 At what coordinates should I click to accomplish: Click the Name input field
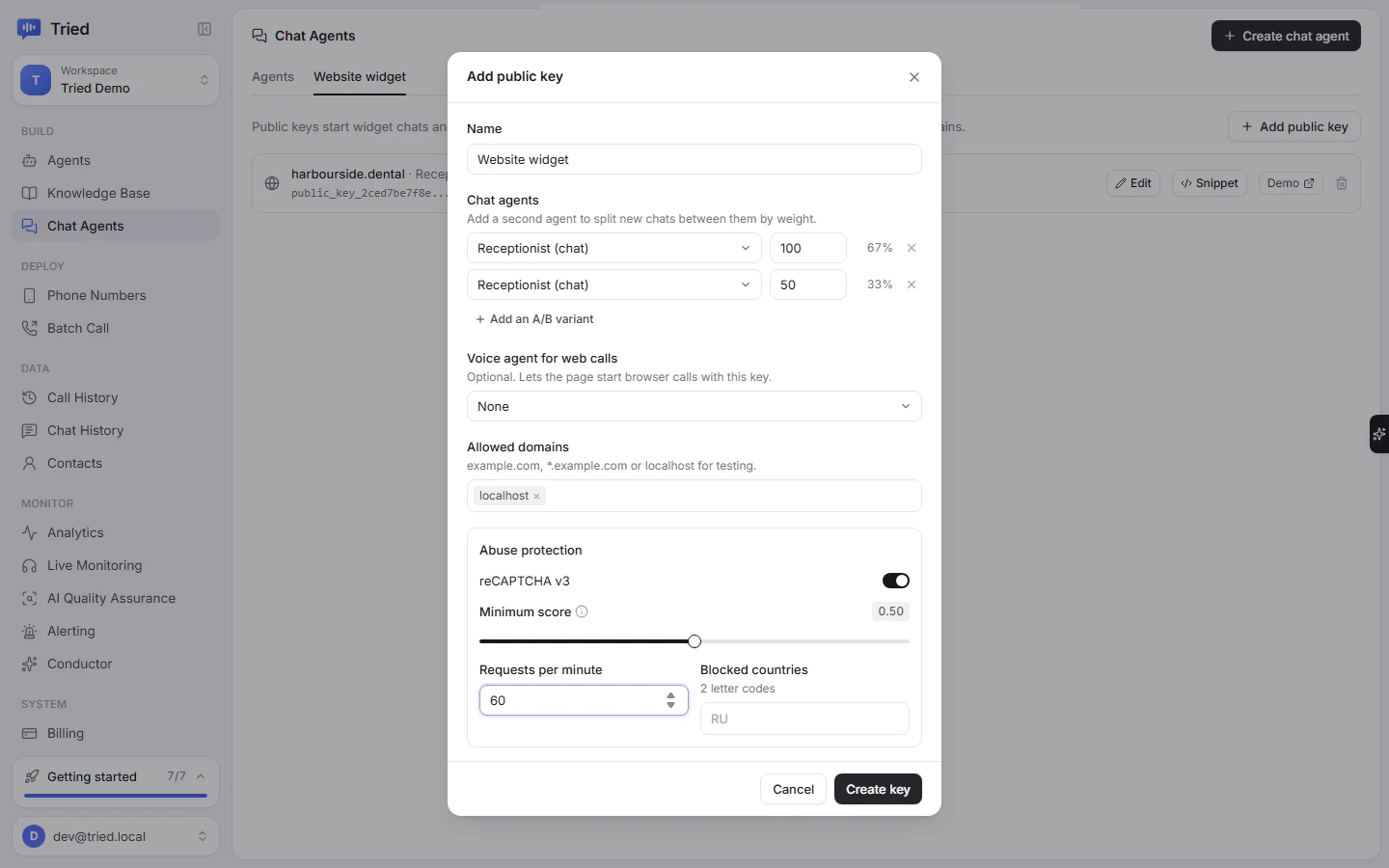click(694, 159)
